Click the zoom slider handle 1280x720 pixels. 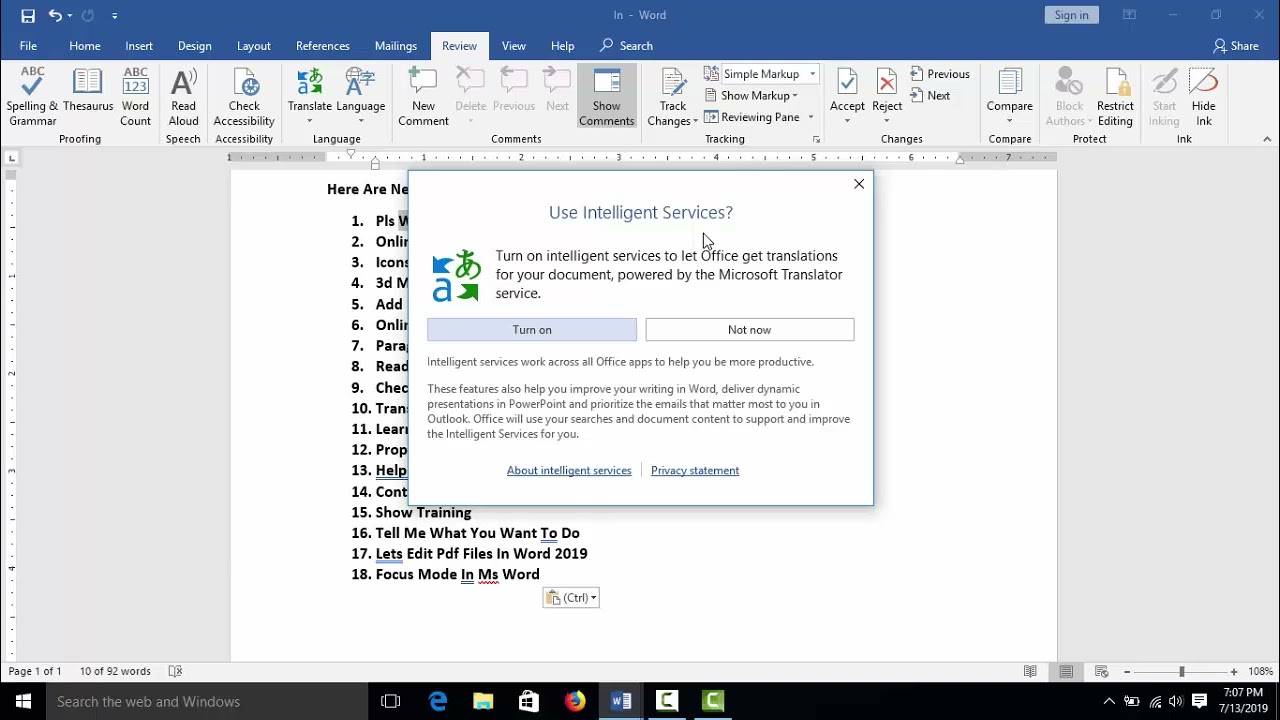click(x=1181, y=672)
